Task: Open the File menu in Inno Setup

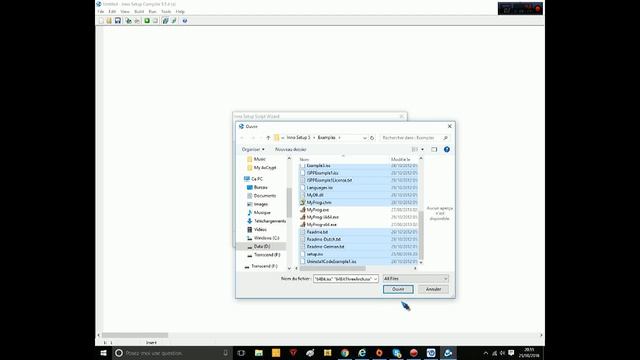Action: click(x=100, y=12)
